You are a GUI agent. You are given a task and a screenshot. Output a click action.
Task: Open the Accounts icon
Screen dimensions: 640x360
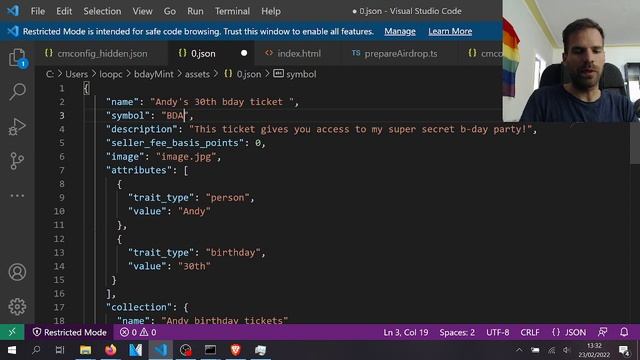click(x=17, y=272)
